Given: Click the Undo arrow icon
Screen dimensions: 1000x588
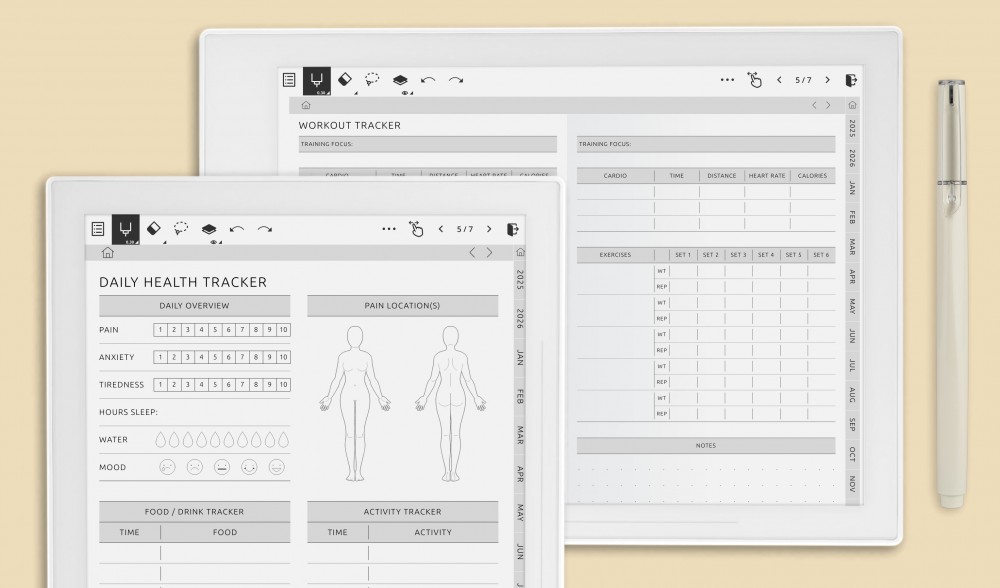Looking at the screenshot, I should point(236,228).
